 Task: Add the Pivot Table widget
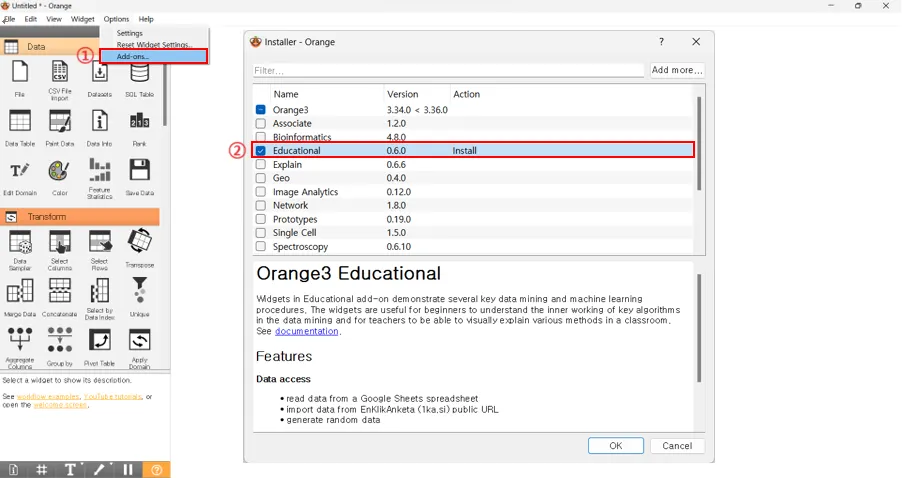[100, 347]
